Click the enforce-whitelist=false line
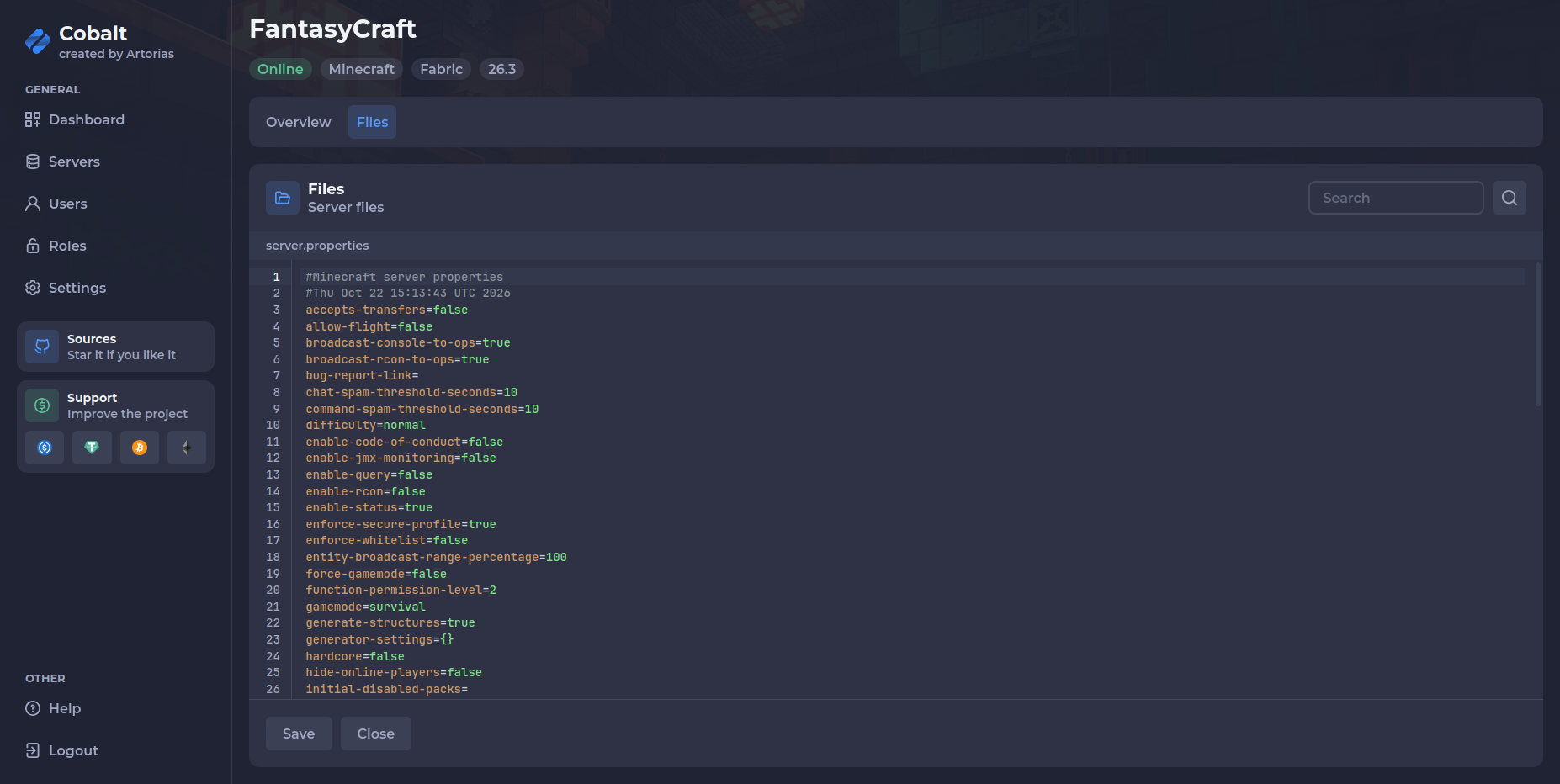Viewport: 1560px width, 784px height. click(x=387, y=541)
